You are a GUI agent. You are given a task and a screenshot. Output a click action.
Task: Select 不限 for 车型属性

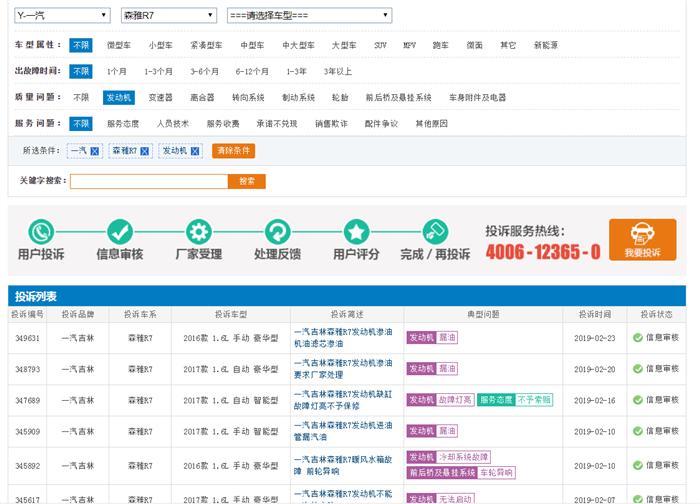click(x=81, y=45)
